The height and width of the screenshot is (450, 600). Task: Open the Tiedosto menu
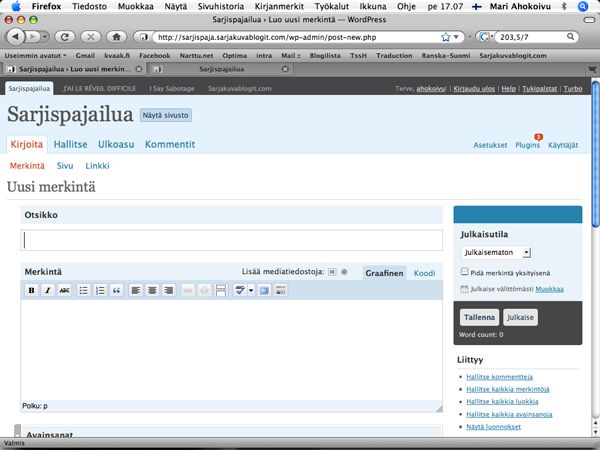click(89, 6)
